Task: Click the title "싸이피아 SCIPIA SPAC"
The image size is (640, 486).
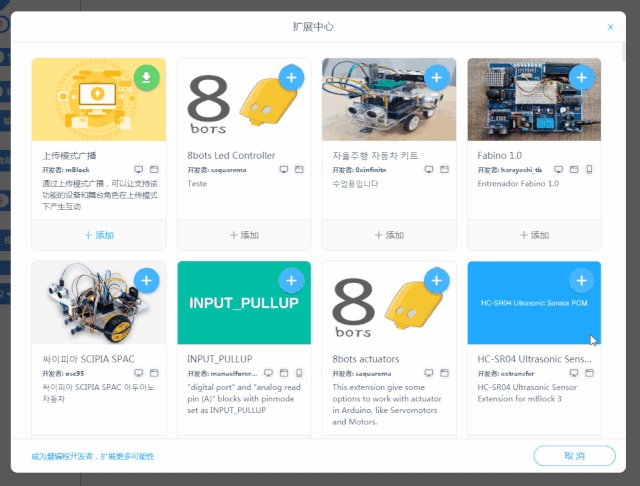Action: pos(88,359)
